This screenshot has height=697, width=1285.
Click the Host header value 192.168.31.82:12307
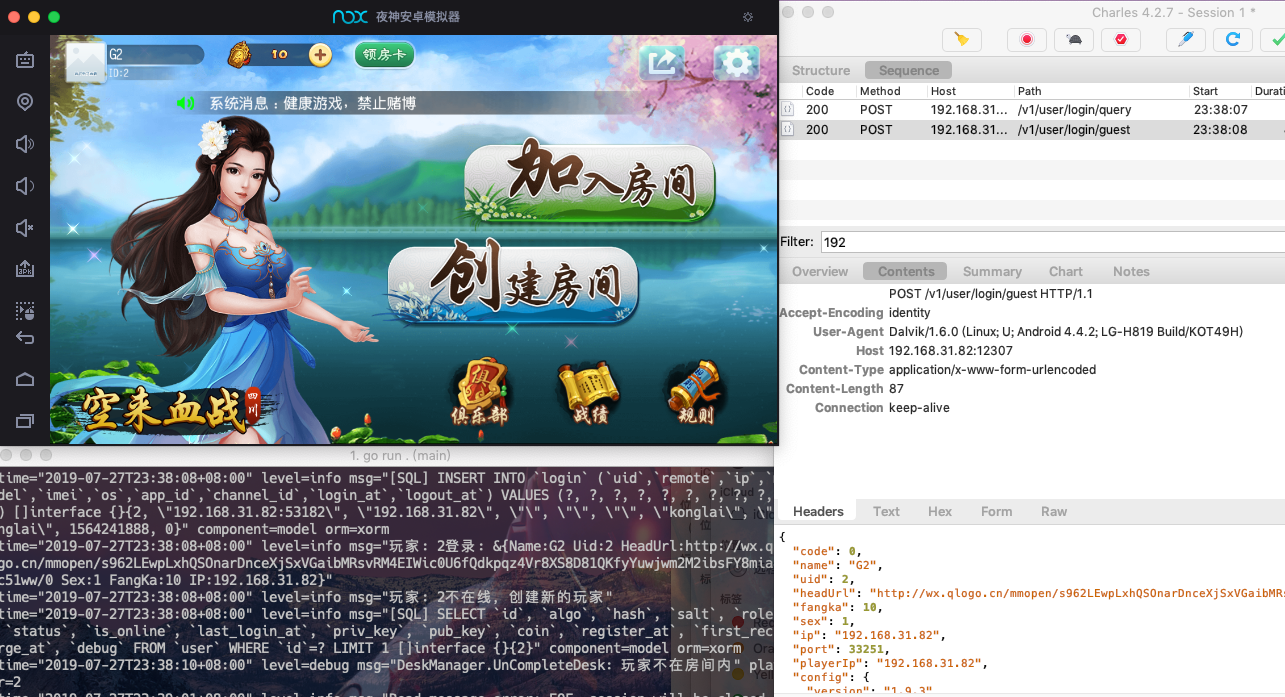pyautogui.click(x=951, y=351)
